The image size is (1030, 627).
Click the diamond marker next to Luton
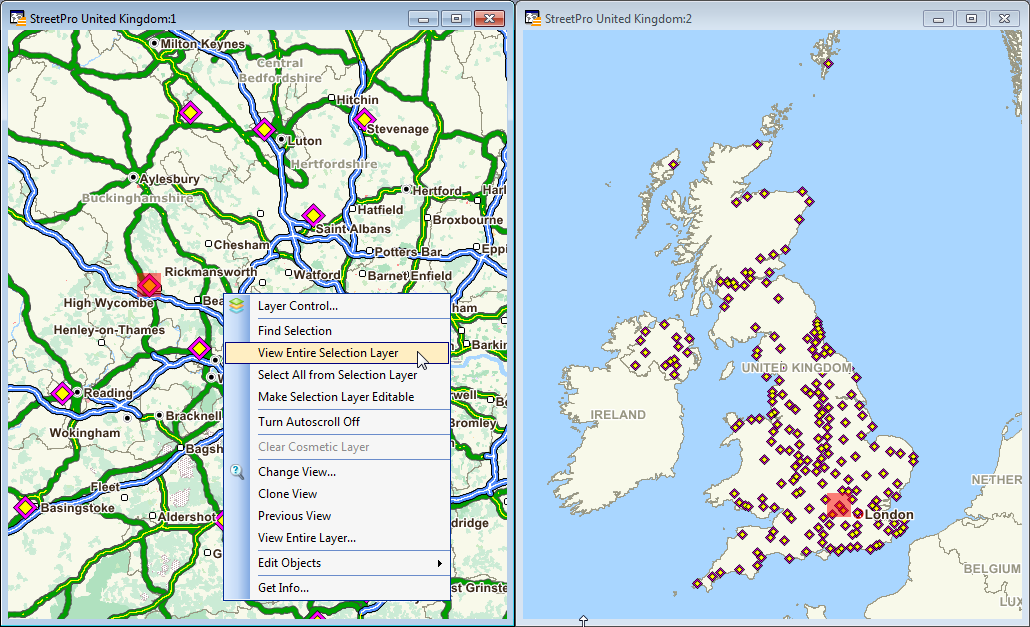[264, 129]
